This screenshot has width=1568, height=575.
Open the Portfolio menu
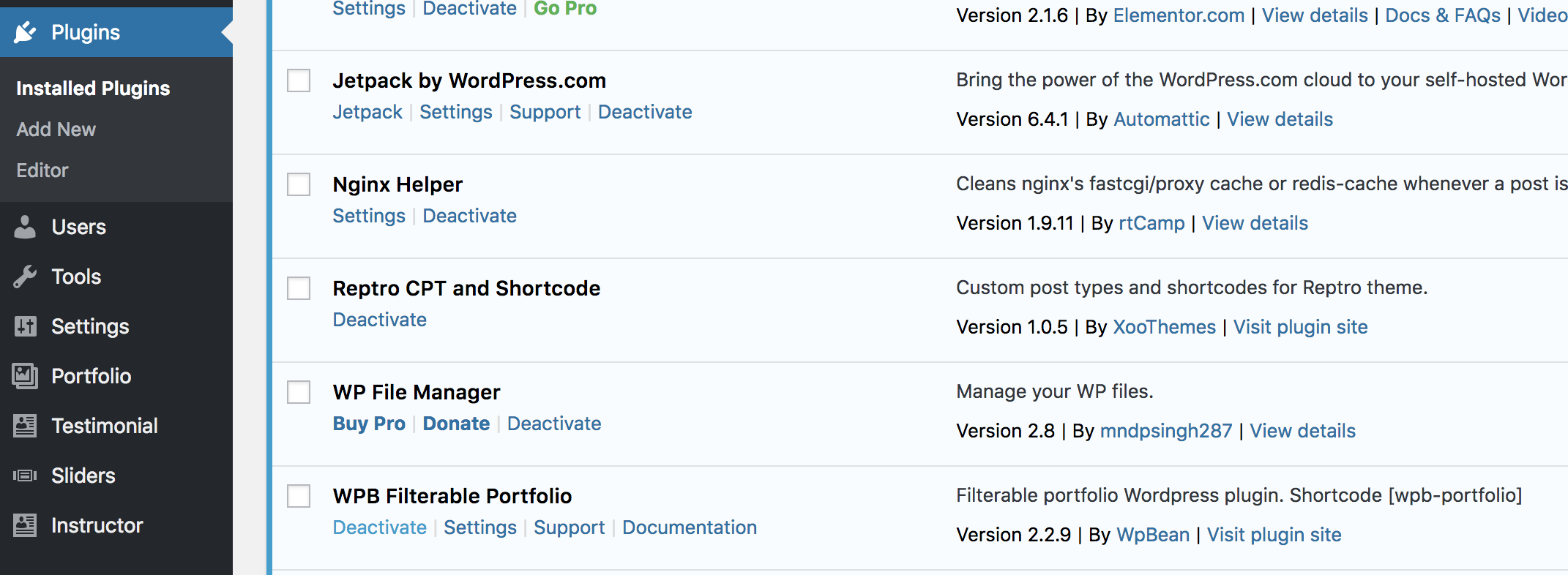(x=116, y=376)
